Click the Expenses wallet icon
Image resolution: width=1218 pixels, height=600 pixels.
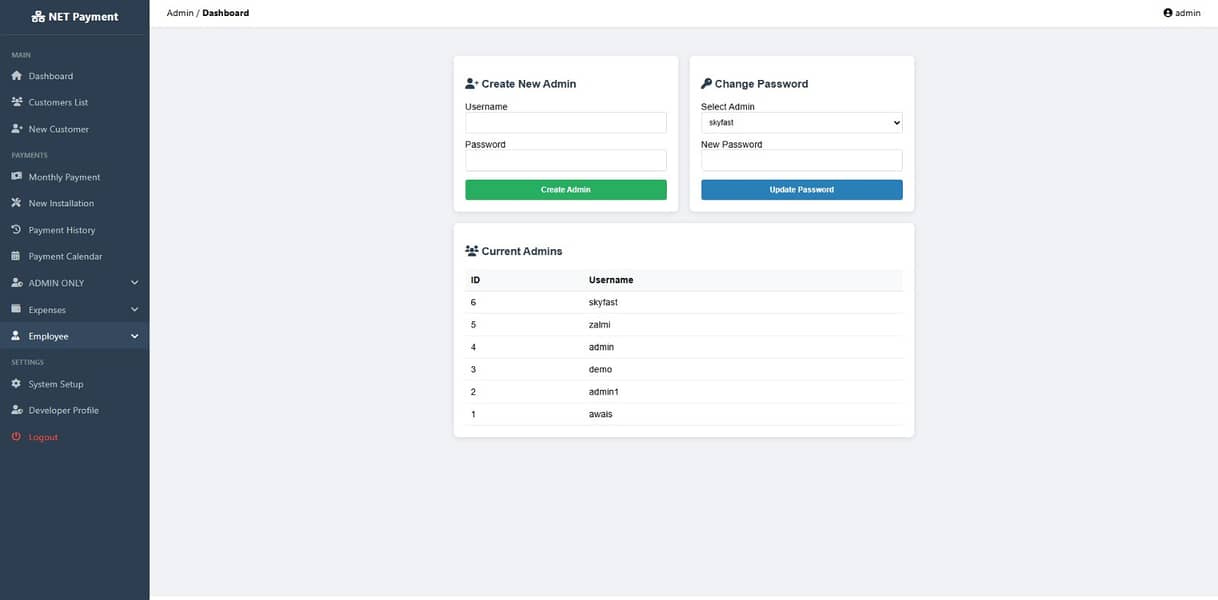pyautogui.click(x=16, y=309)
